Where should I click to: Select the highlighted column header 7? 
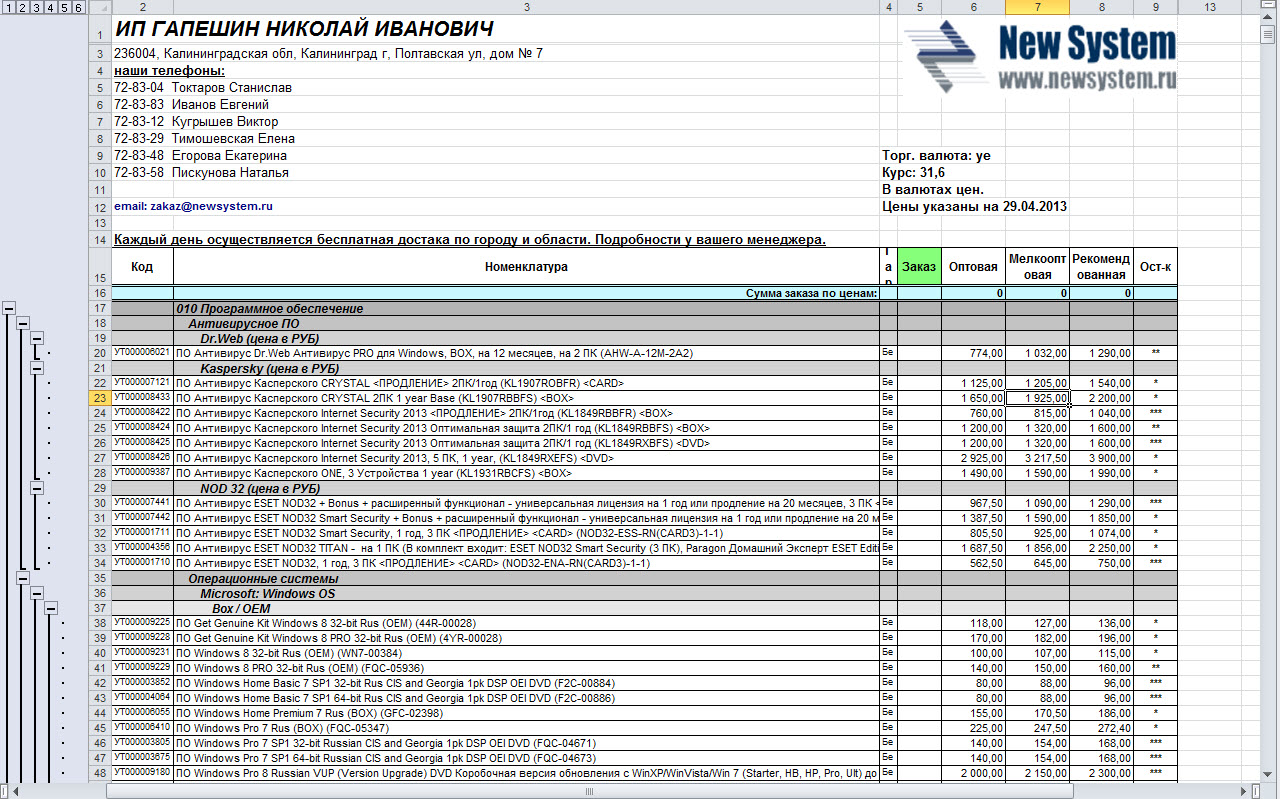click(x=1037, y=8)
